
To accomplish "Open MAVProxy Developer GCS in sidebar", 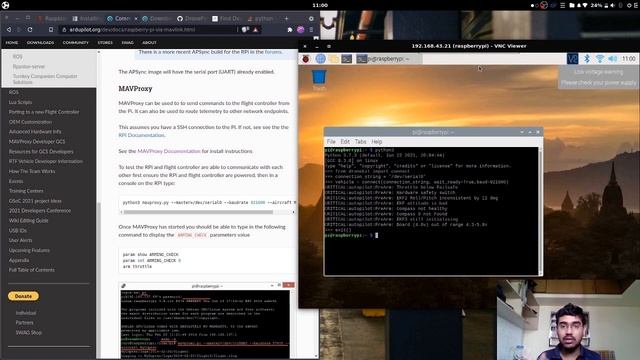I will point(37,142).
